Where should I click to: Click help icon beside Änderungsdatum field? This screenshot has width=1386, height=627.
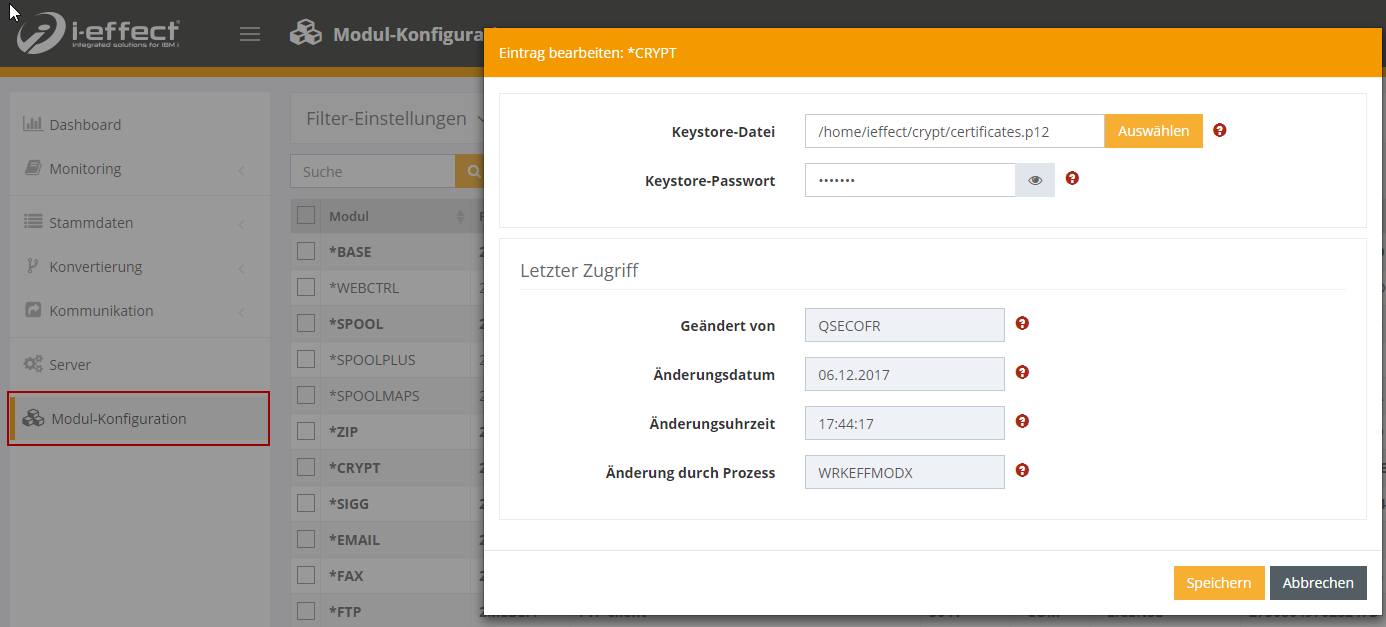pos(1022,373)
